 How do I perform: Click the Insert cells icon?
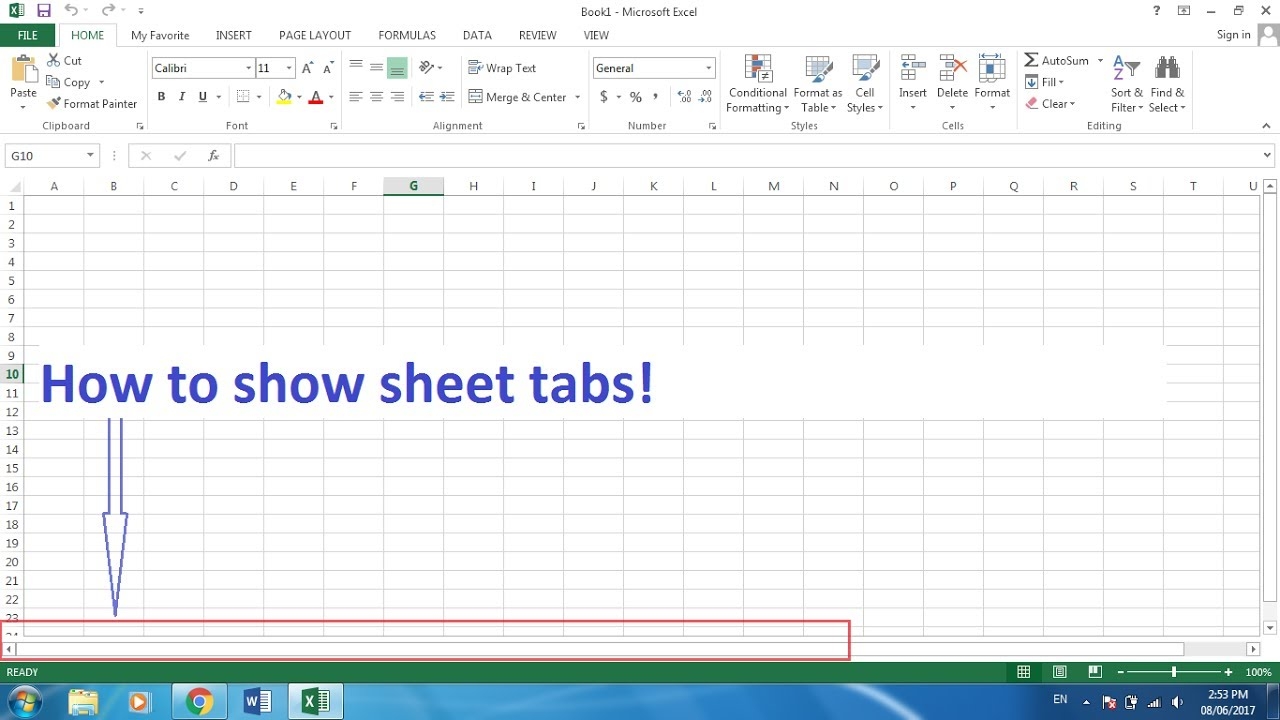tap(912, 69)
